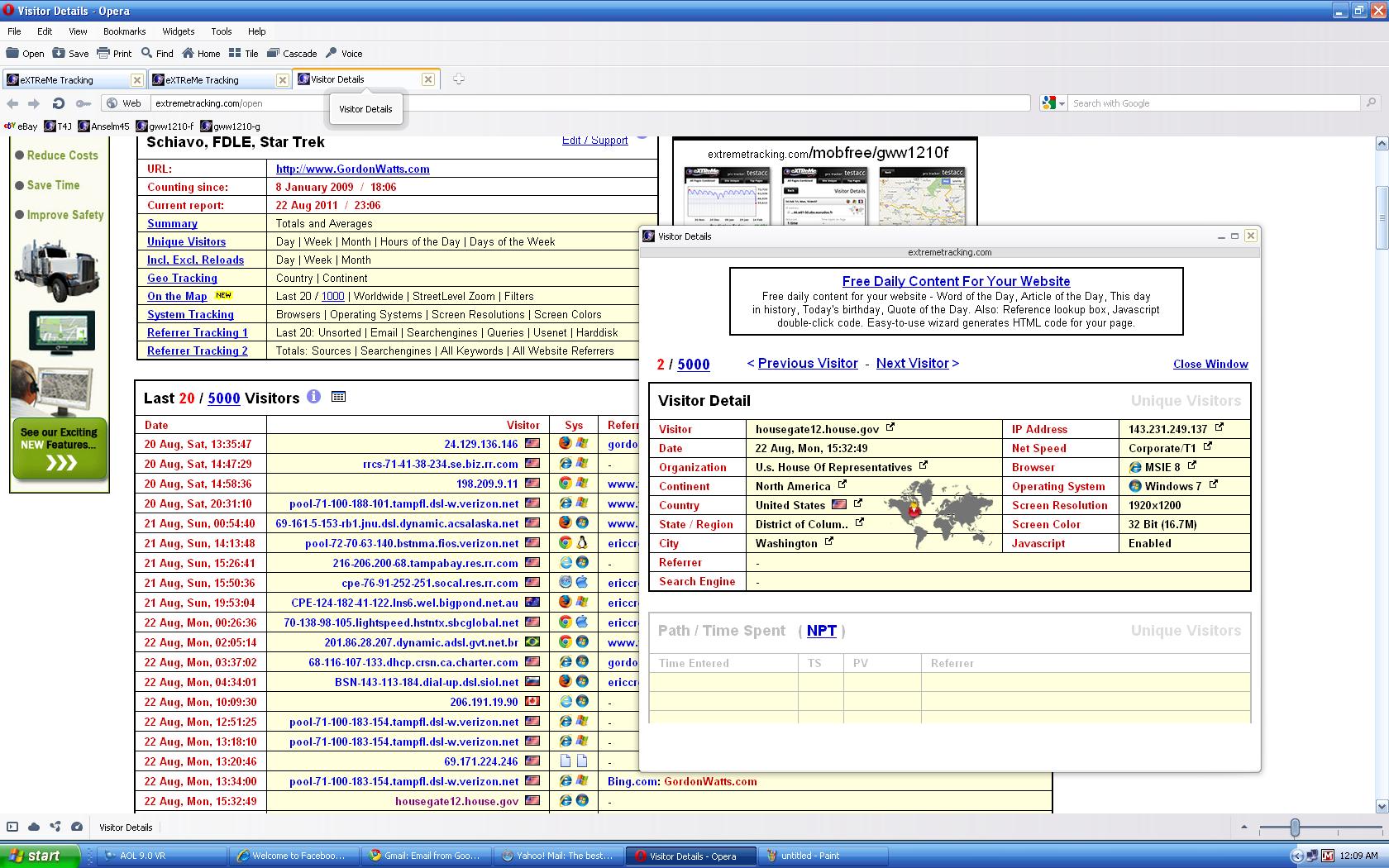Switch to untitled - Paint taskbar item
The height and width of the screenshot is (868, 1389).
(x=823, y=856)
